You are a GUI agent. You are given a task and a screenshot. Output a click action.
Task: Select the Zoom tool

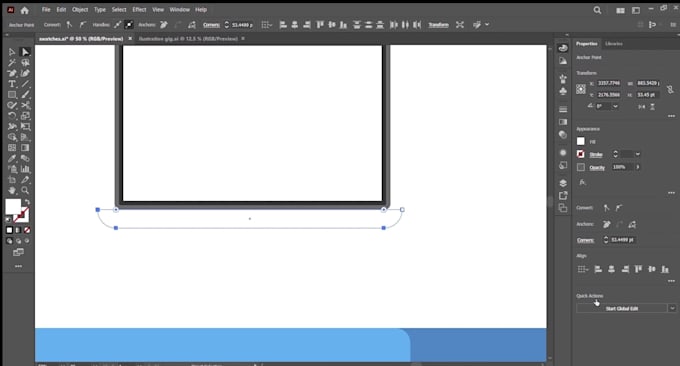coord(25,190)
